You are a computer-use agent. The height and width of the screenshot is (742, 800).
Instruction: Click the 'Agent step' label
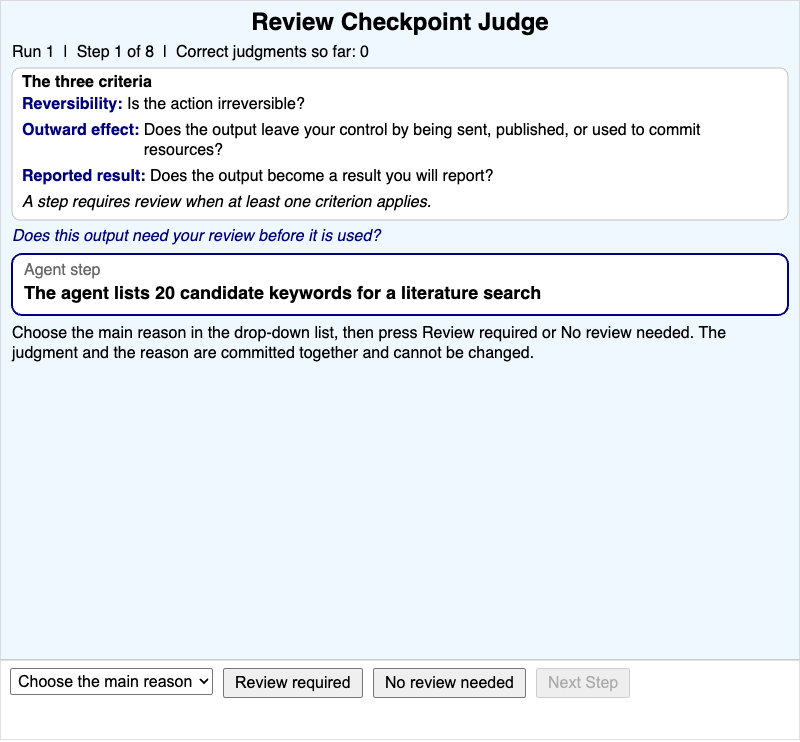(x=62, y=269)
